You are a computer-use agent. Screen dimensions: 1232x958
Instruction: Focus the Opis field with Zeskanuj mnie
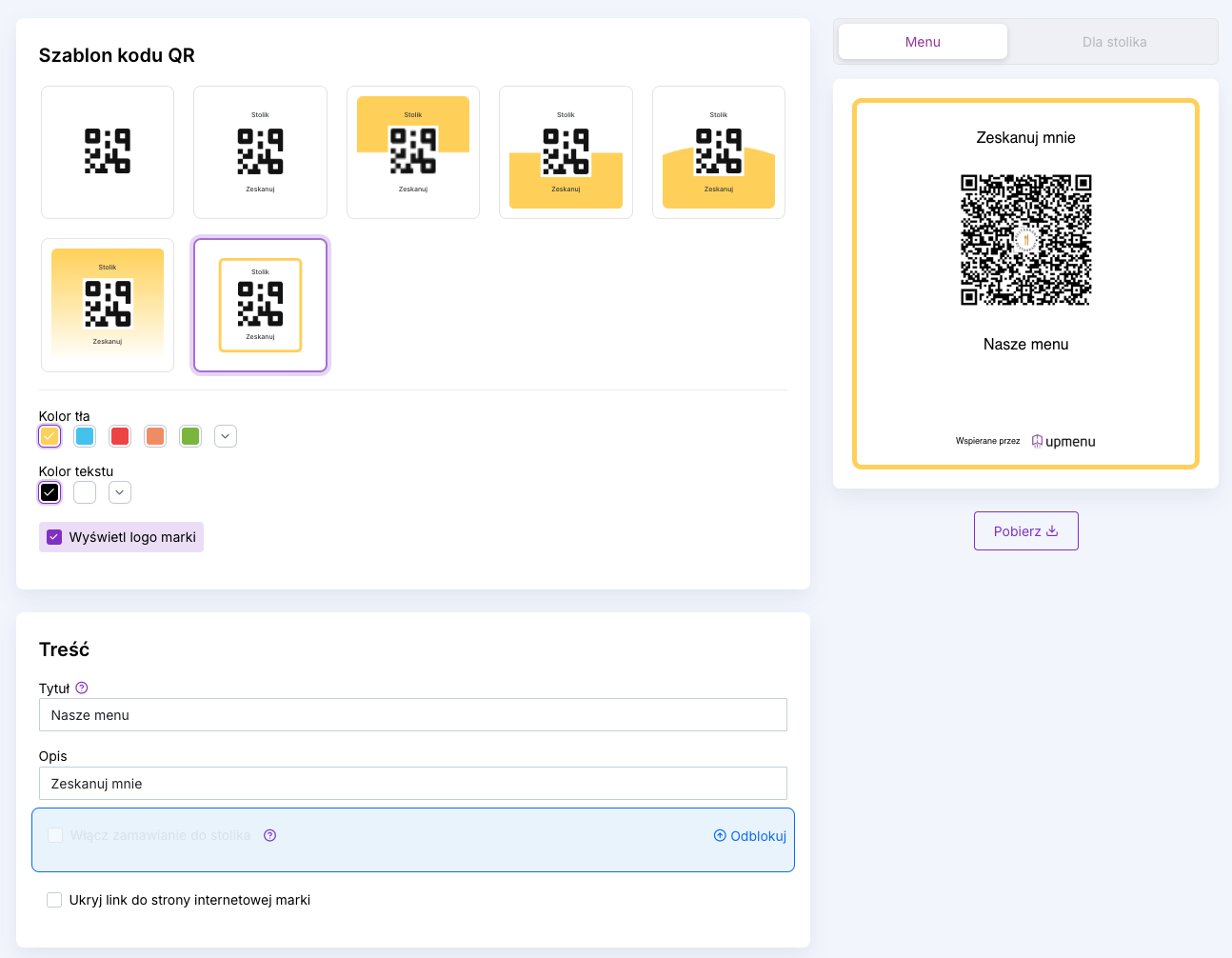[x=413, y=784]
